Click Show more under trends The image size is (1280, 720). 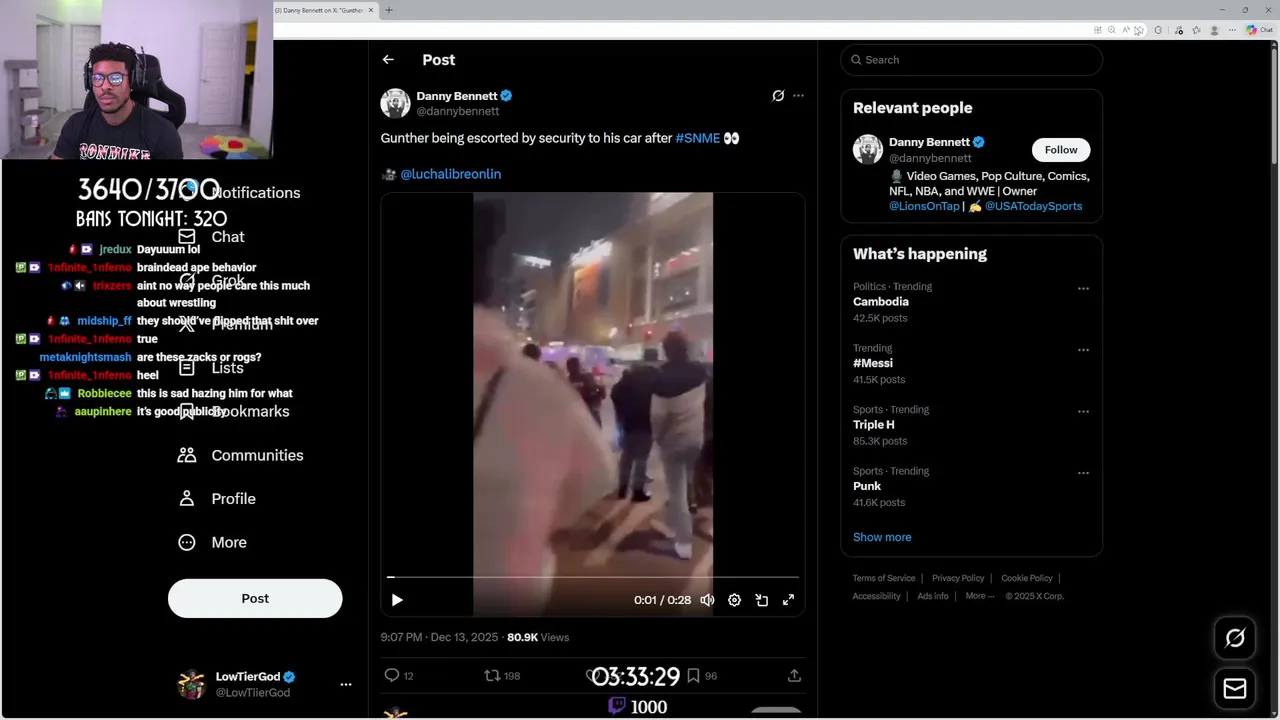pos(882,537)
